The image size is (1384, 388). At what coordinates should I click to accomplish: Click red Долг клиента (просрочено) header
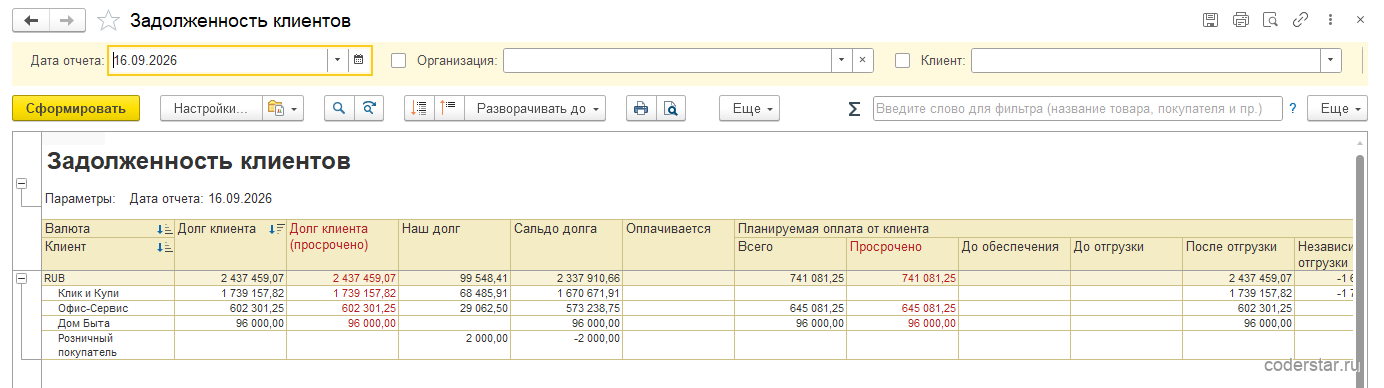point(342,245)
